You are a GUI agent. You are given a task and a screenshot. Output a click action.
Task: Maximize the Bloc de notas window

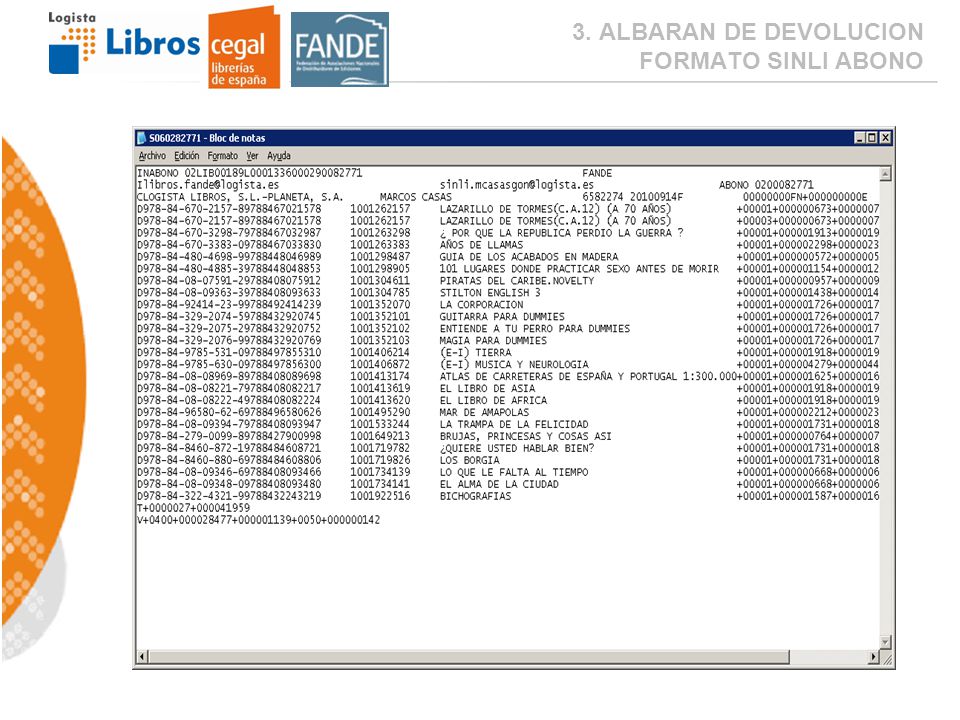point(872,138)
